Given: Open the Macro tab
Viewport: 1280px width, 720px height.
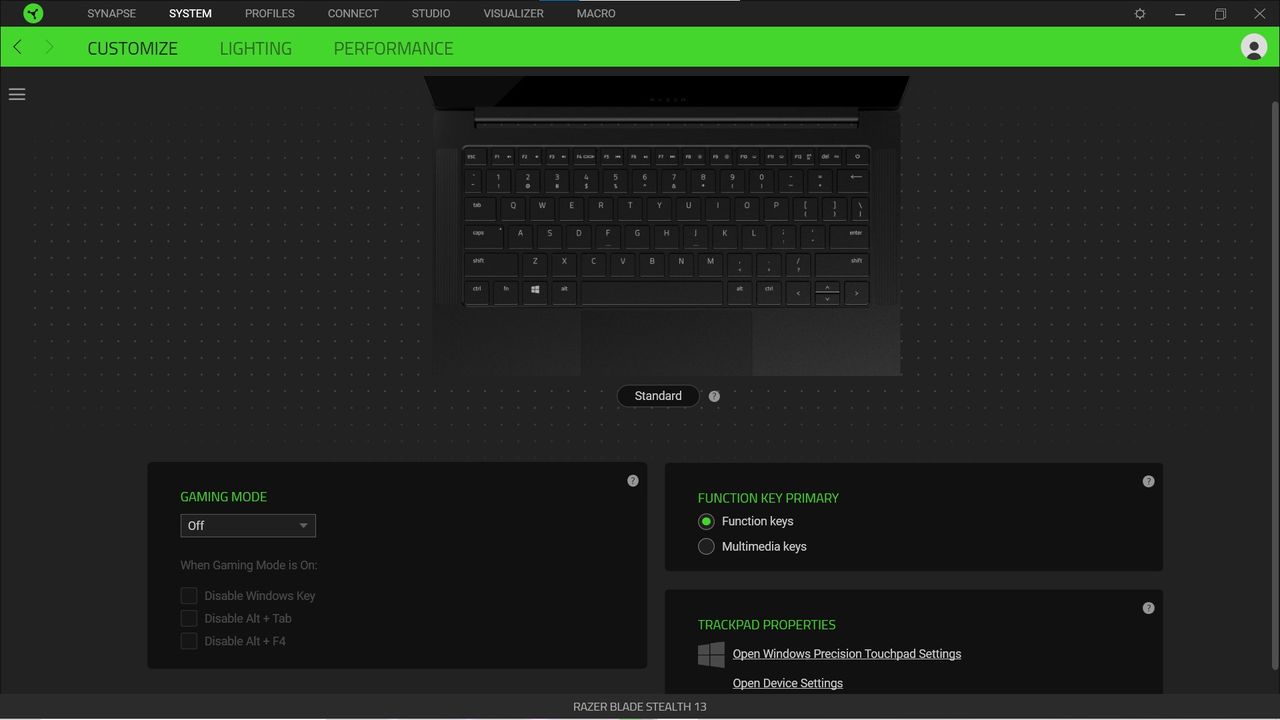Looking at the screenshot, I should tap(596, 13).
